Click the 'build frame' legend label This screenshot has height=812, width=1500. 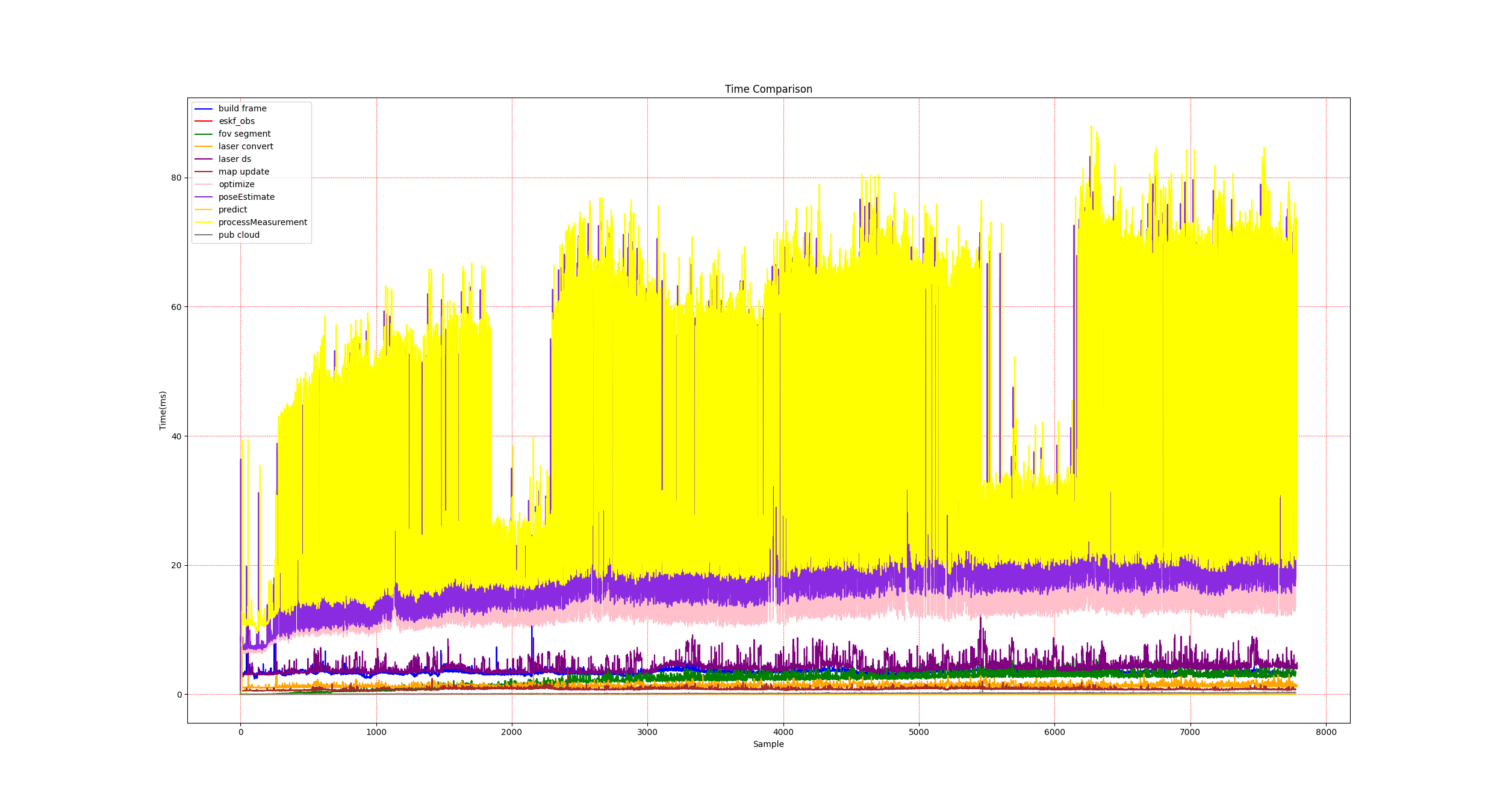click(242, 108)
